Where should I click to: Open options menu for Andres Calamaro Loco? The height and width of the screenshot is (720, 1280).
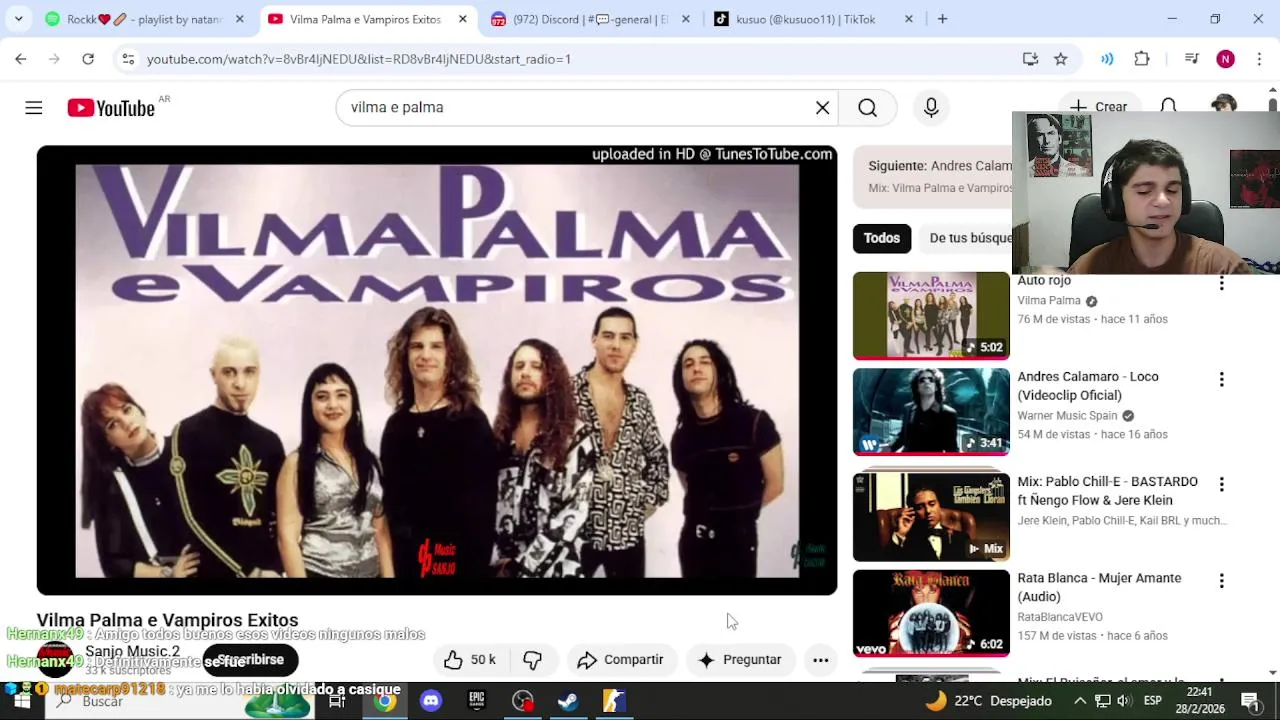coord(1221,380)
